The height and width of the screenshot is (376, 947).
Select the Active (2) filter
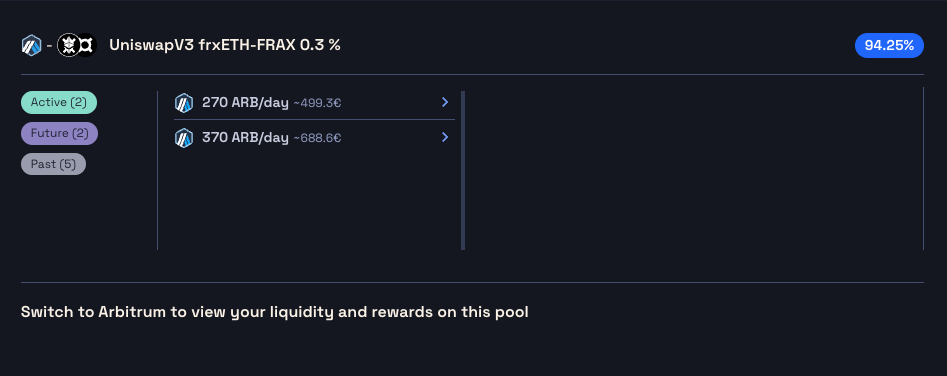[x=59, y=103]
